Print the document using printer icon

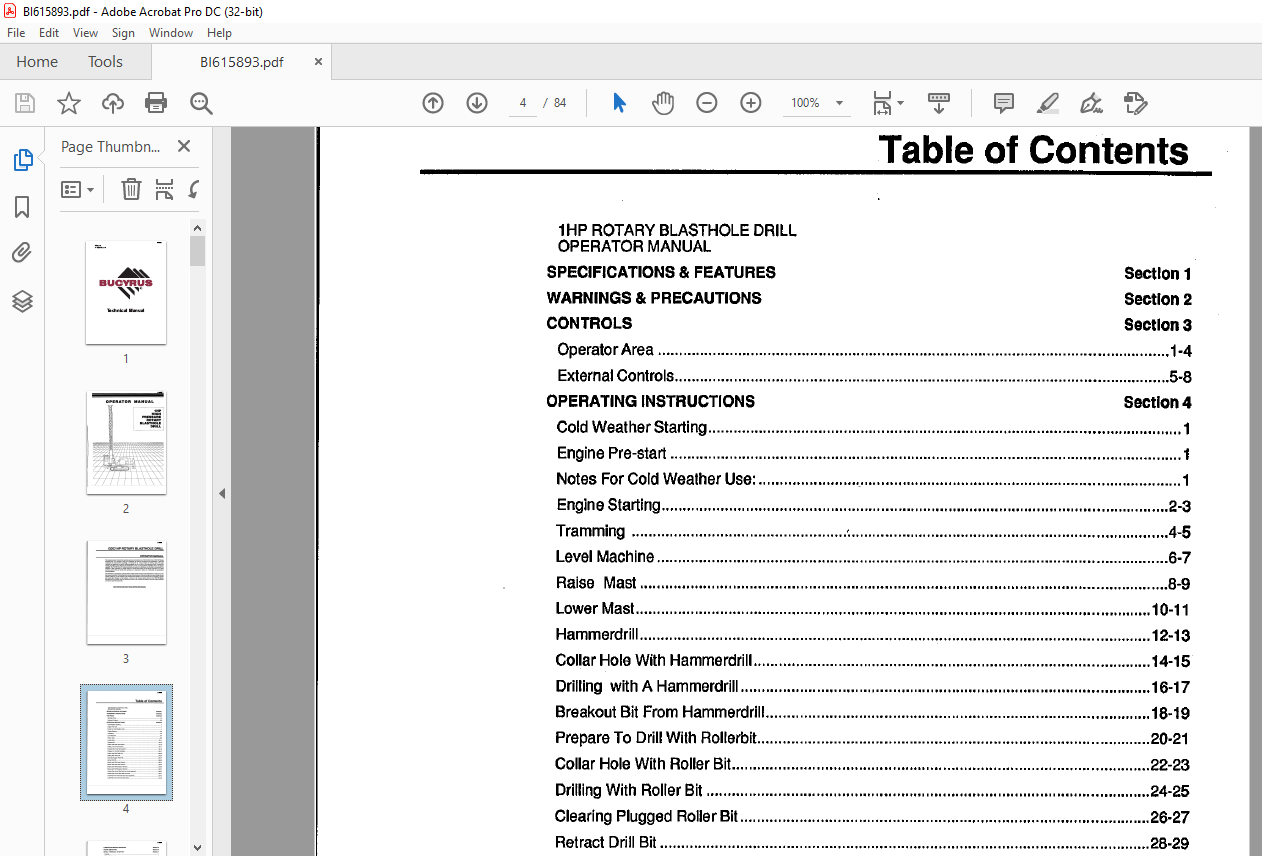156,103
